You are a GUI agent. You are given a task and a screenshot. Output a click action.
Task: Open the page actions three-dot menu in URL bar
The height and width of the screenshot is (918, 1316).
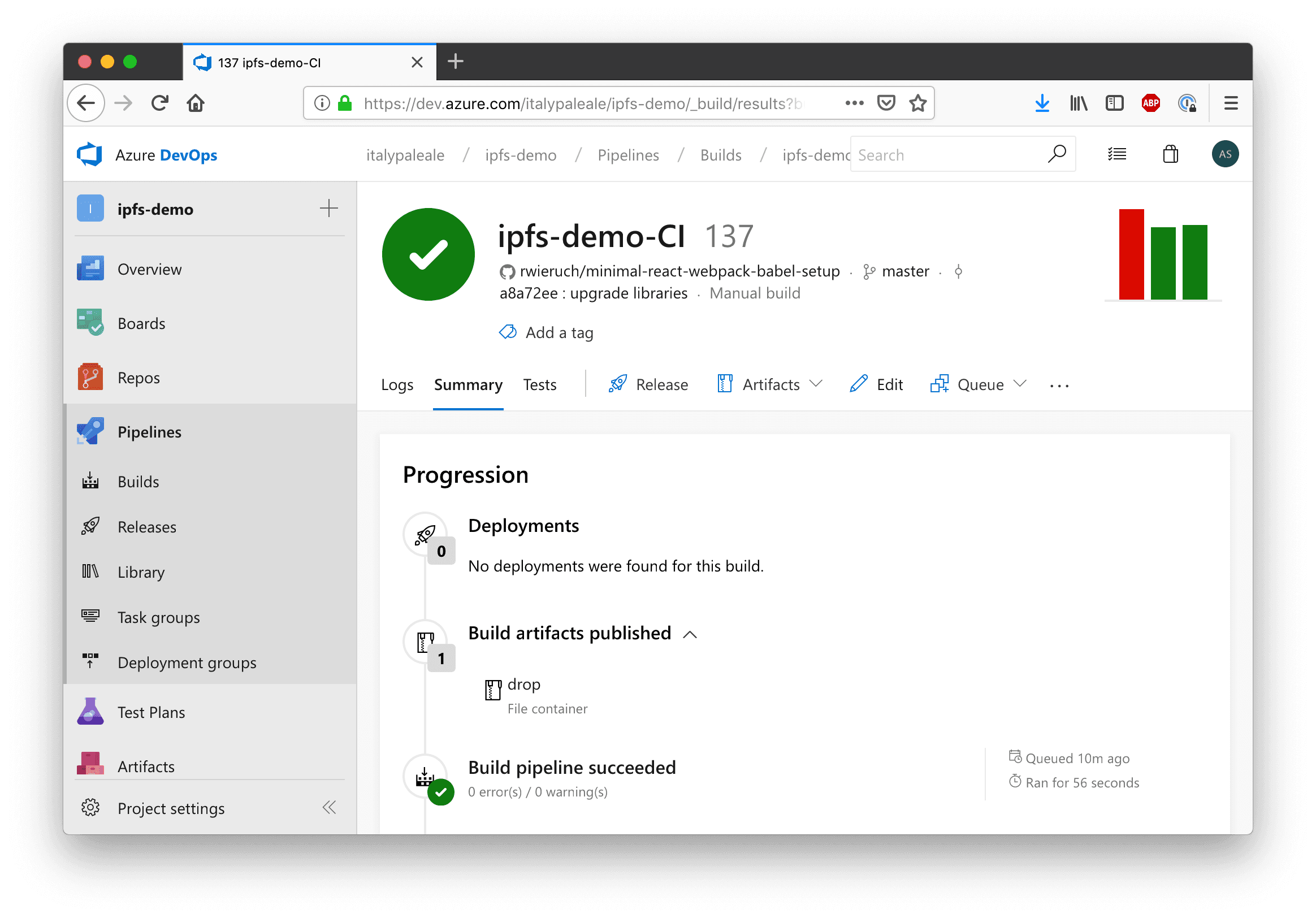(x=854, y=103)
